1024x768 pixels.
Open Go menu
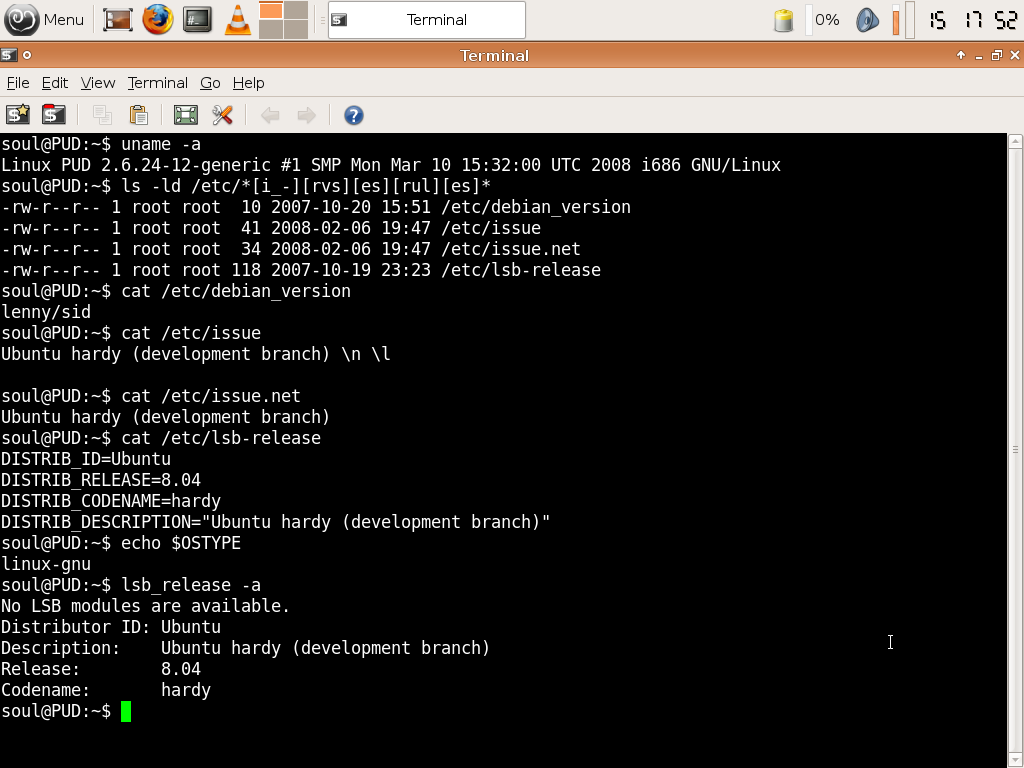[x=210, y=83]
